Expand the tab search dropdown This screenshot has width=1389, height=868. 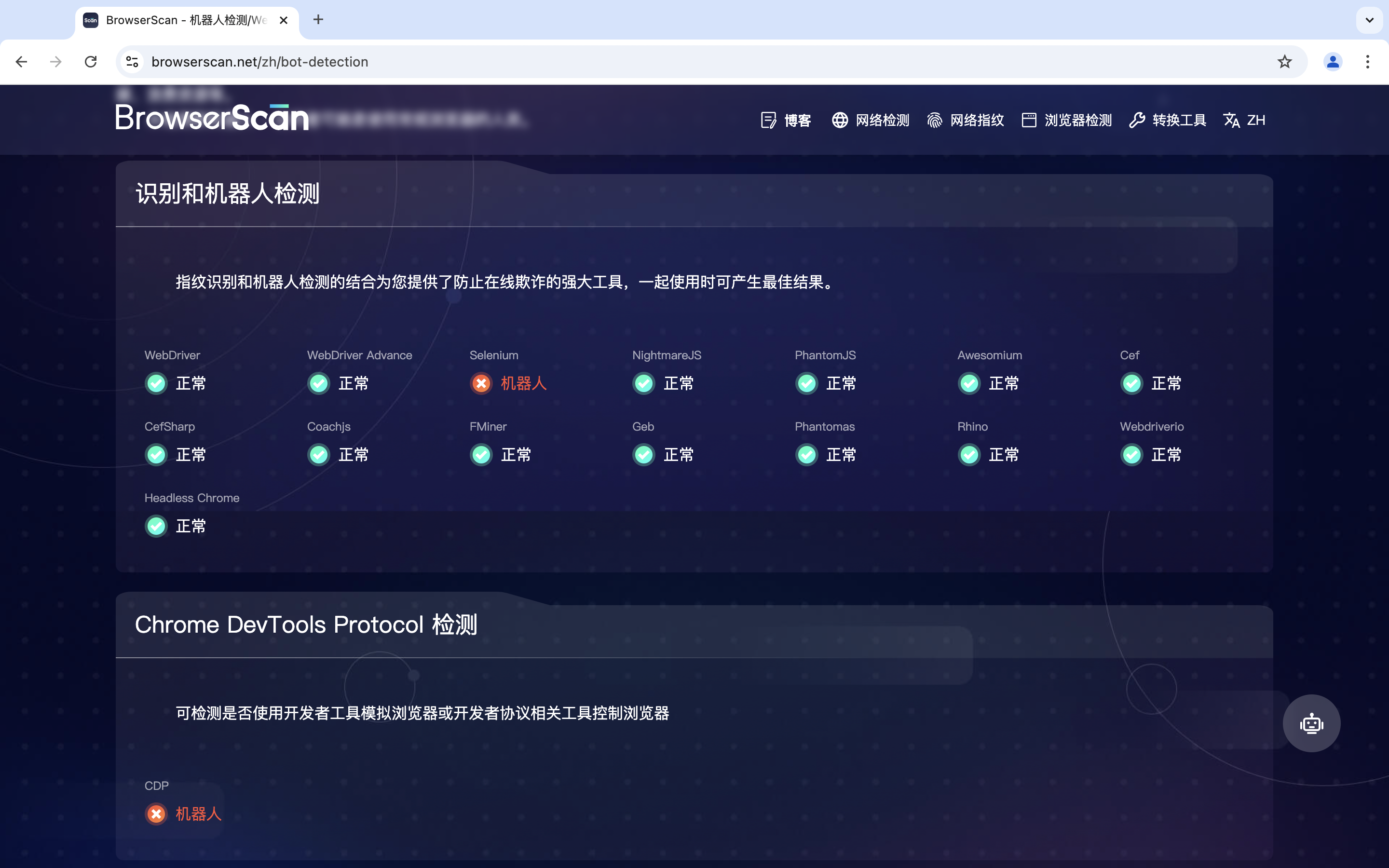coord(1370,20)
